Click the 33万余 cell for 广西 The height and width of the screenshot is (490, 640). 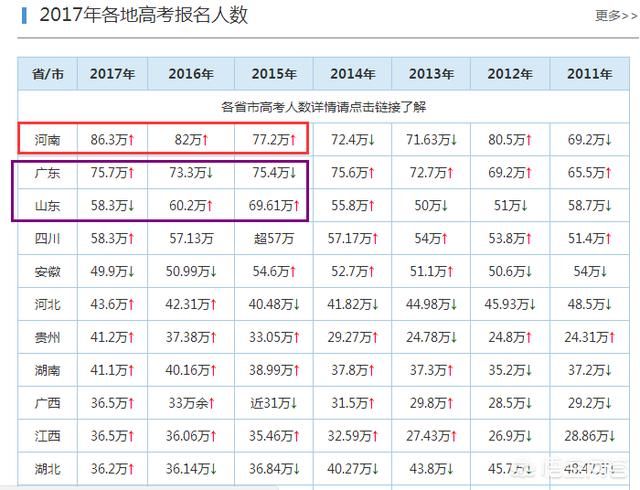click(192, 403)
